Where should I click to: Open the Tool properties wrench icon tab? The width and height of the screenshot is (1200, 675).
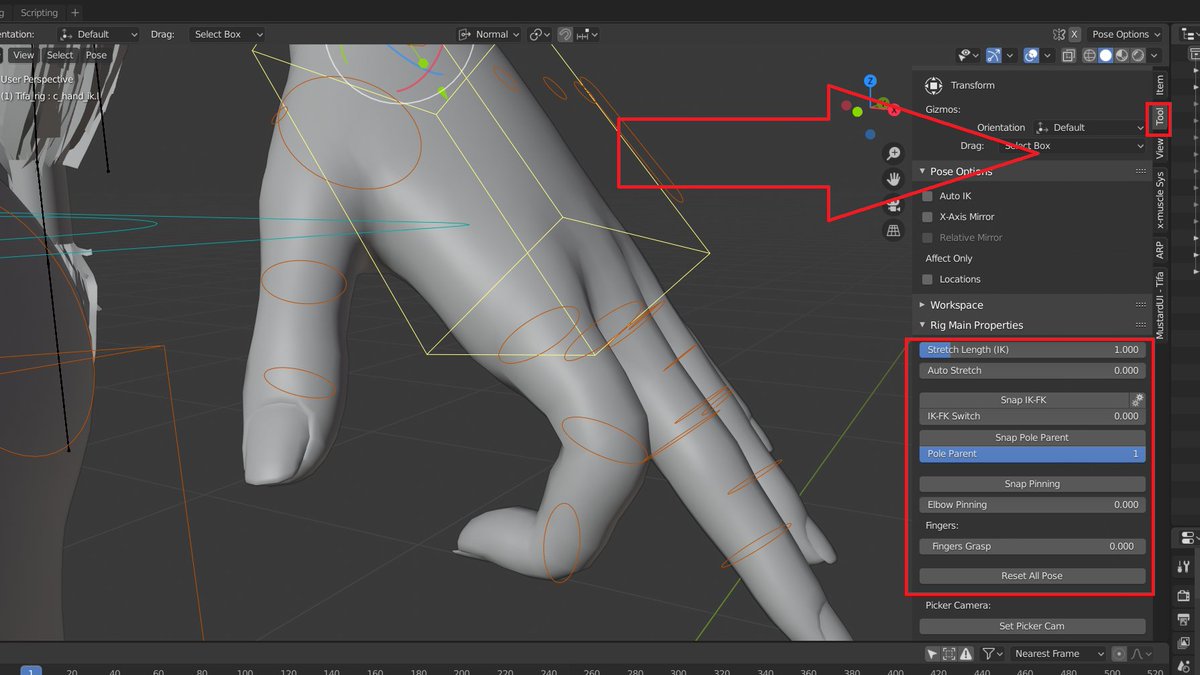[1185, 567]
